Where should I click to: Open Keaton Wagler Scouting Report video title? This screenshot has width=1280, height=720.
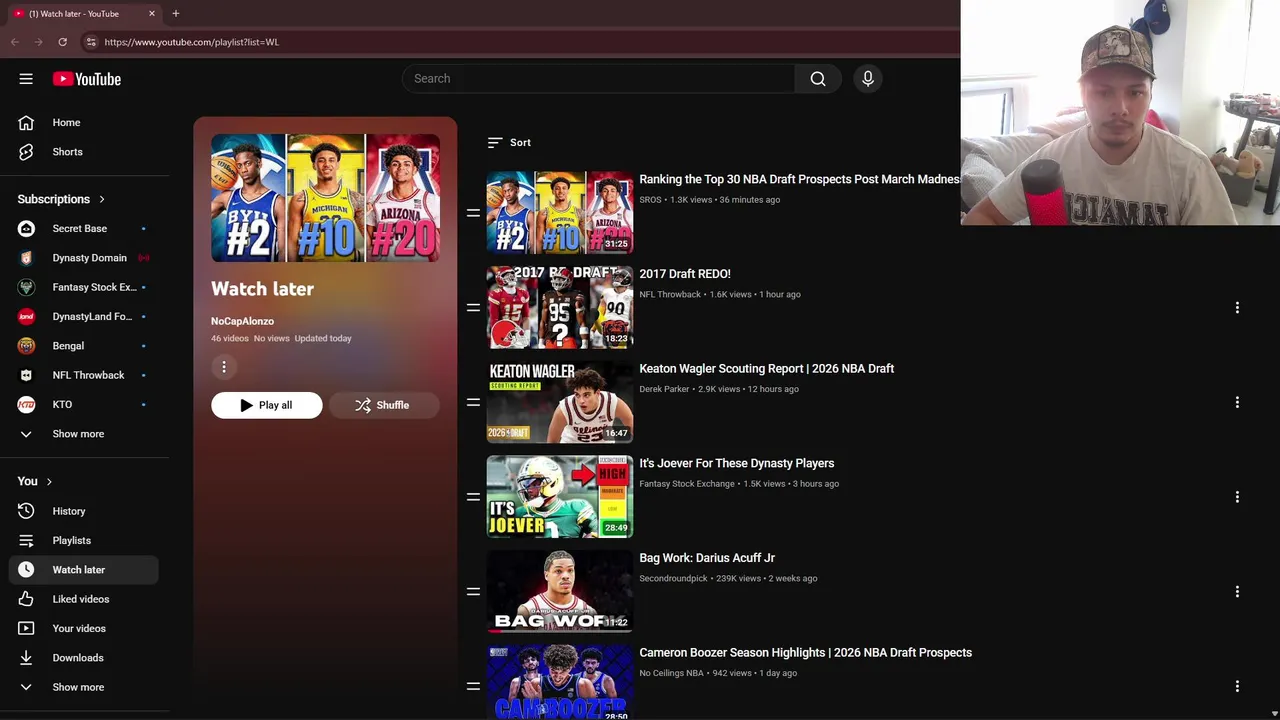[x=767, y=369]
